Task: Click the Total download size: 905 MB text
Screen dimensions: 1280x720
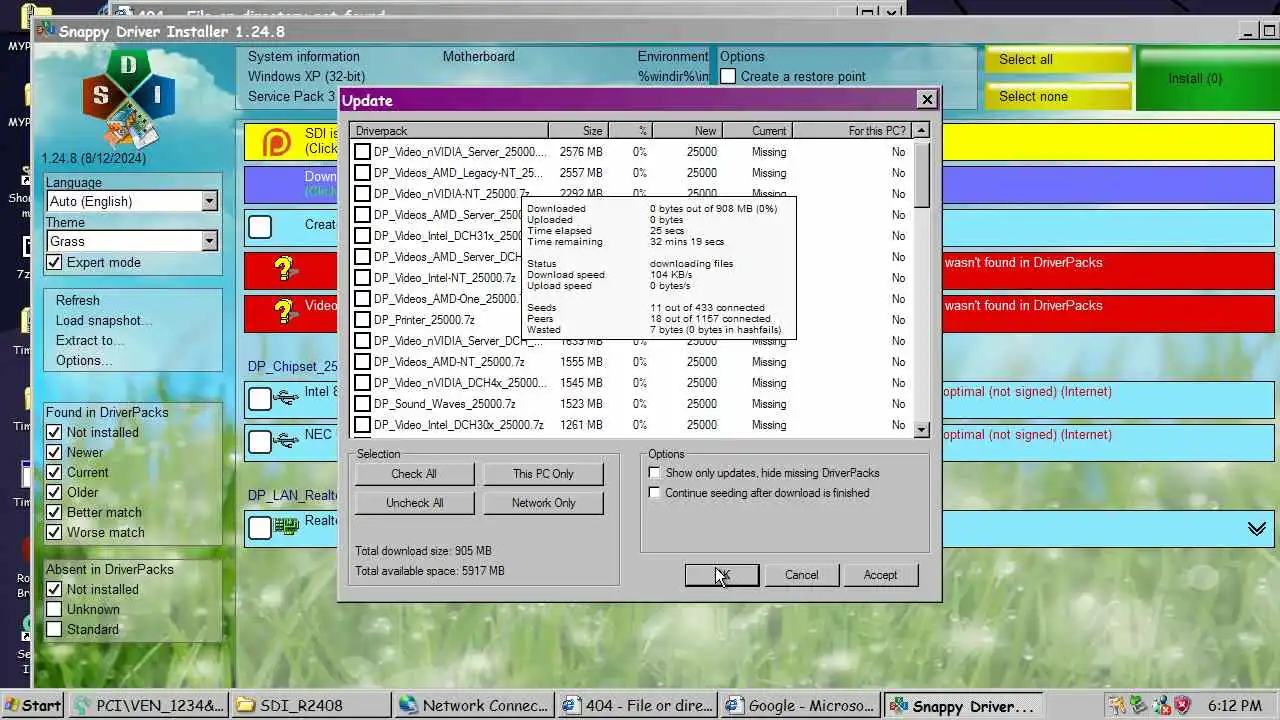Action: point(423,551)
